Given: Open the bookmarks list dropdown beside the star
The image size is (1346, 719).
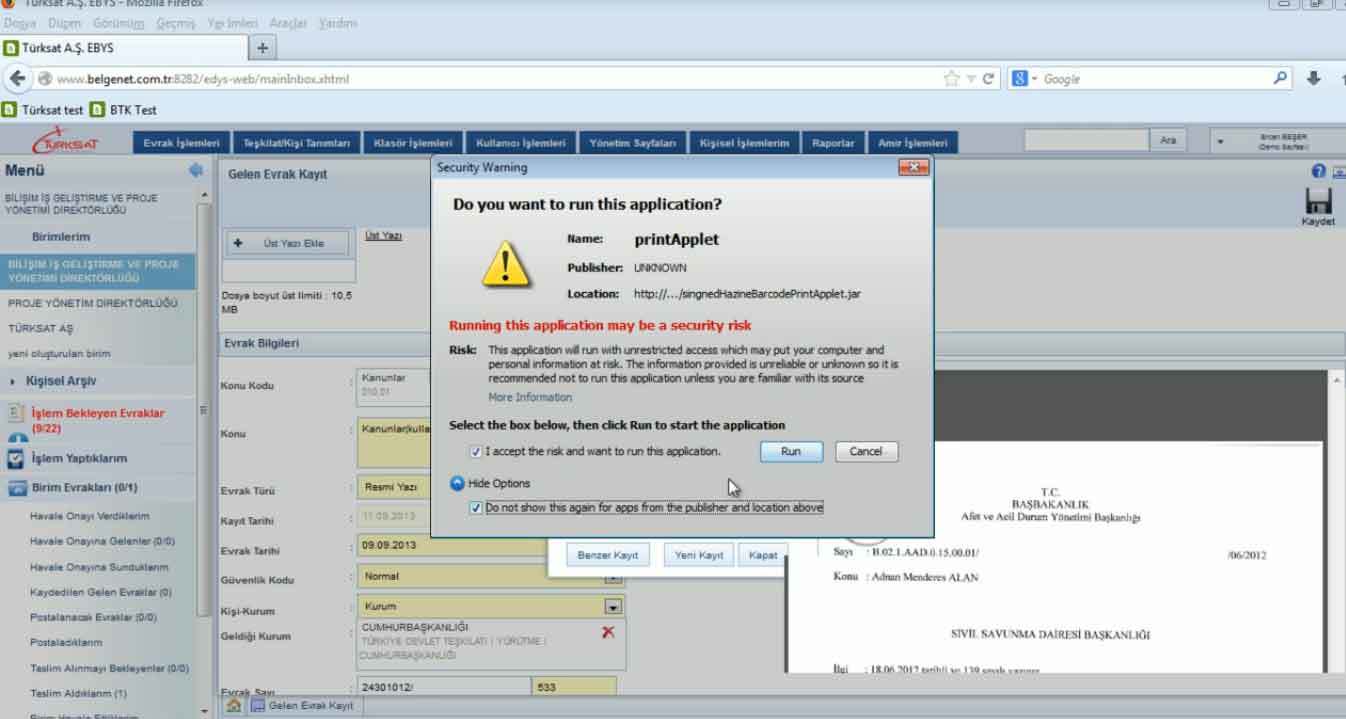Looking at the screenshot, I should tap(969, 79).
